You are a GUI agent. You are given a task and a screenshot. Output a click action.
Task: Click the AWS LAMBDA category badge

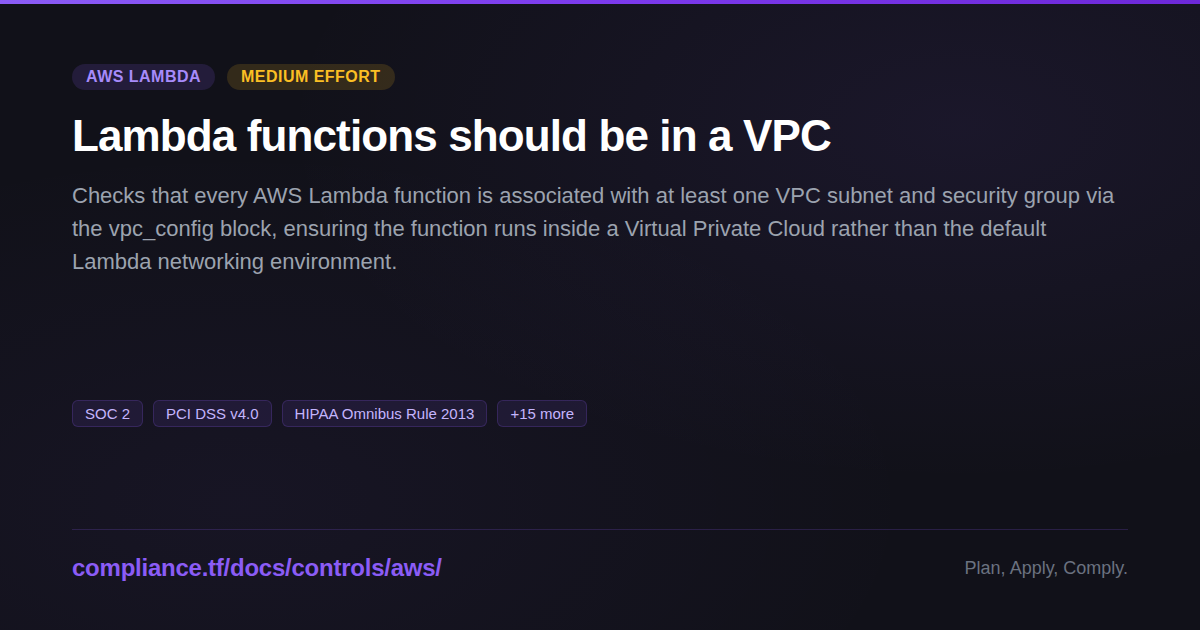143,77
